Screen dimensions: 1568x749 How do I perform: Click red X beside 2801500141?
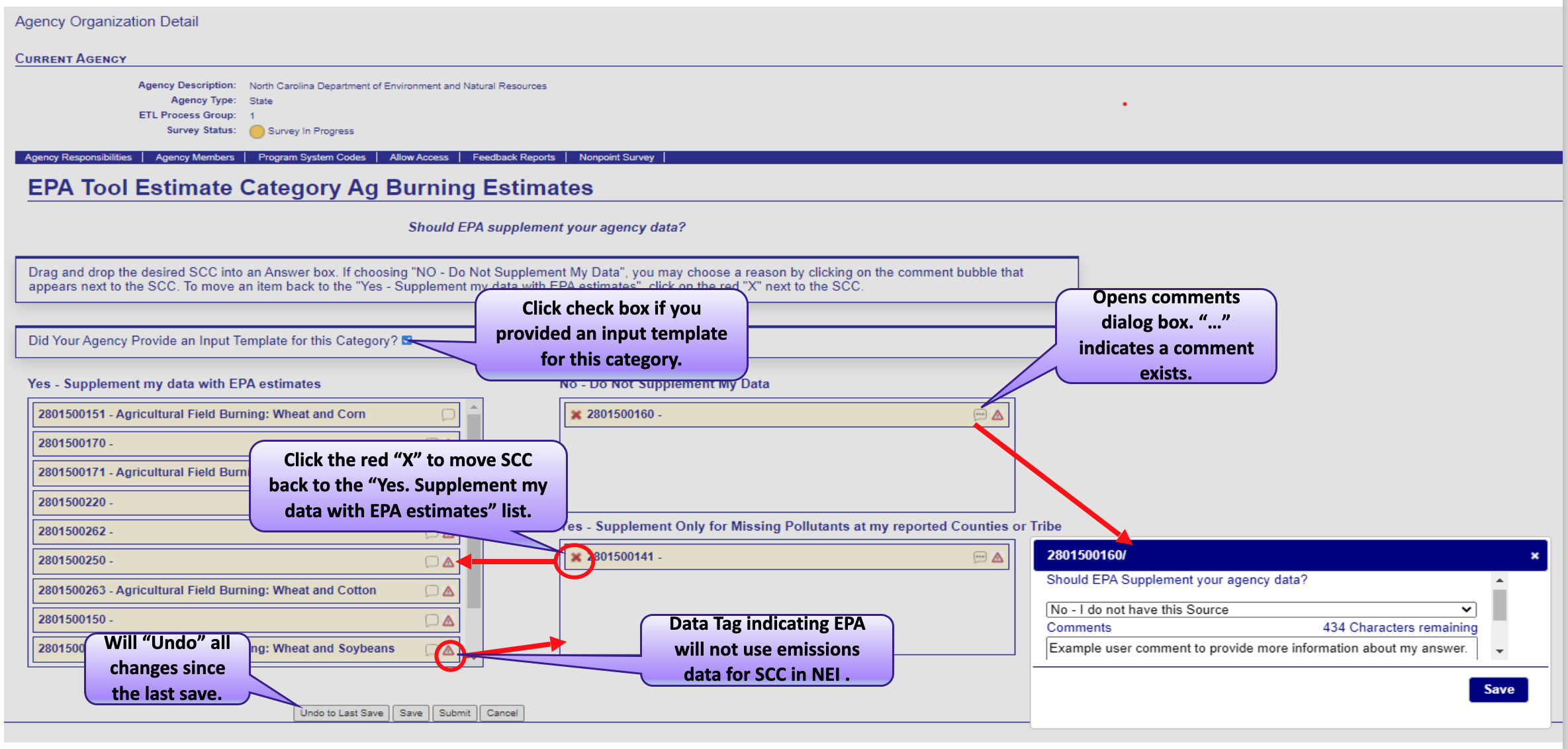point(576,557)
